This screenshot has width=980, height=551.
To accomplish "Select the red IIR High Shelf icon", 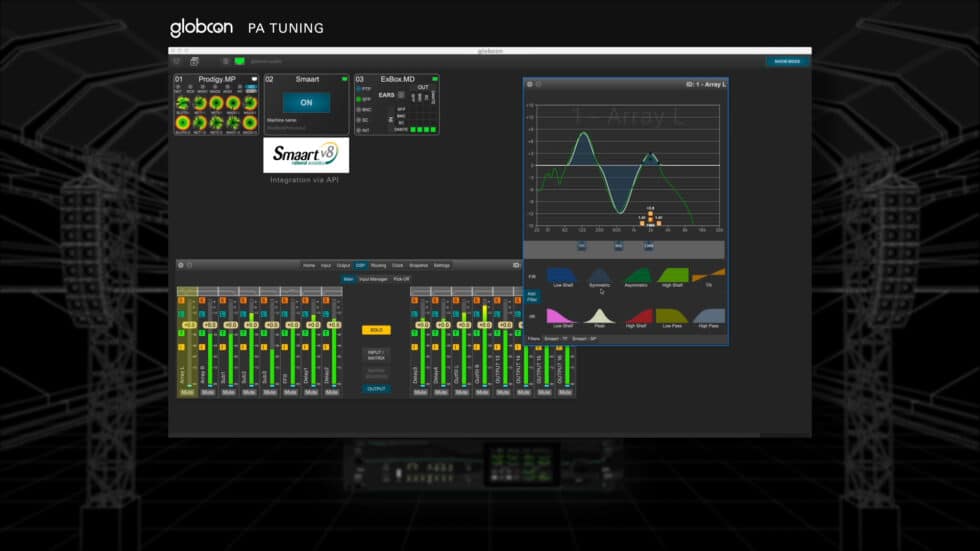I will (636, 316).
